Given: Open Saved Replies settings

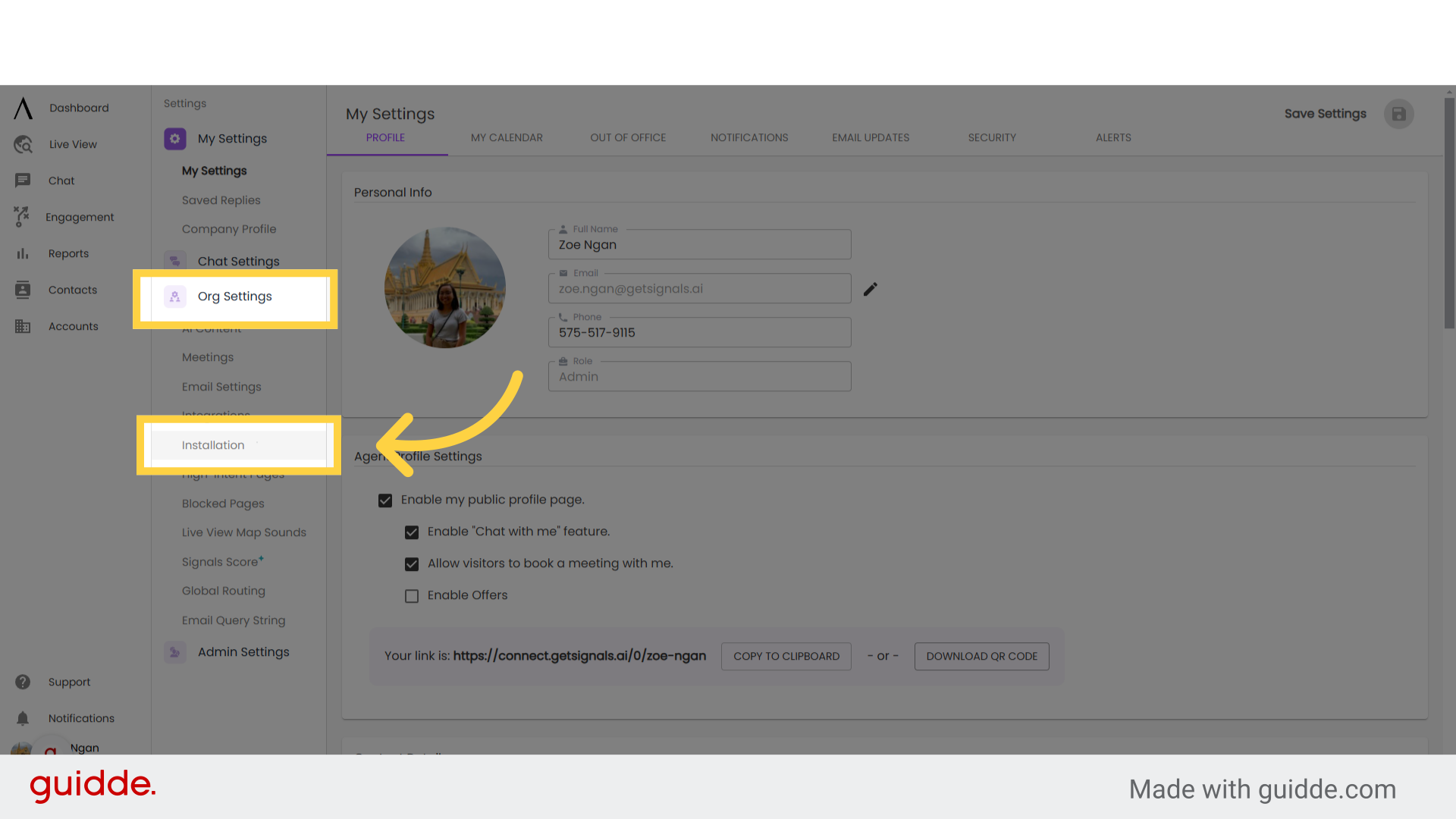Looking at the screenshot, I should pyautogui.click(x=221, y=200).
